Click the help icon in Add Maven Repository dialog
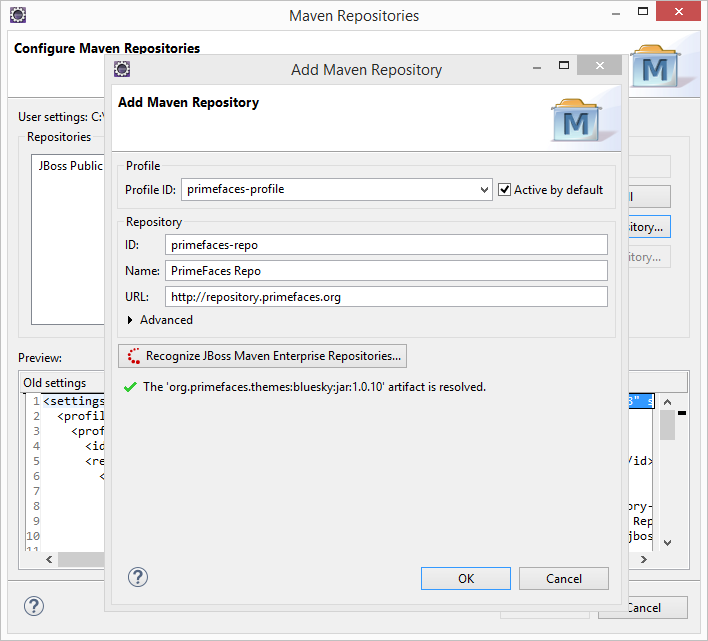The width and height of the screenshot is (708, 641). (x=138, y=577)
